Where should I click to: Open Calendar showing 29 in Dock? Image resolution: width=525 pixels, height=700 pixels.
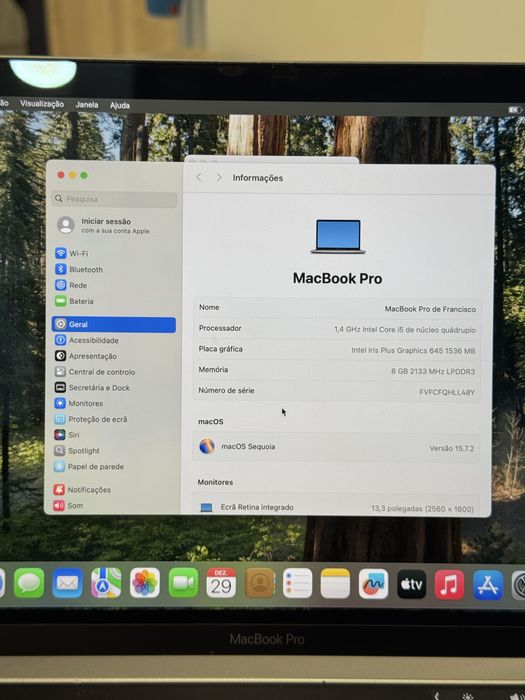tap(221, 583)
